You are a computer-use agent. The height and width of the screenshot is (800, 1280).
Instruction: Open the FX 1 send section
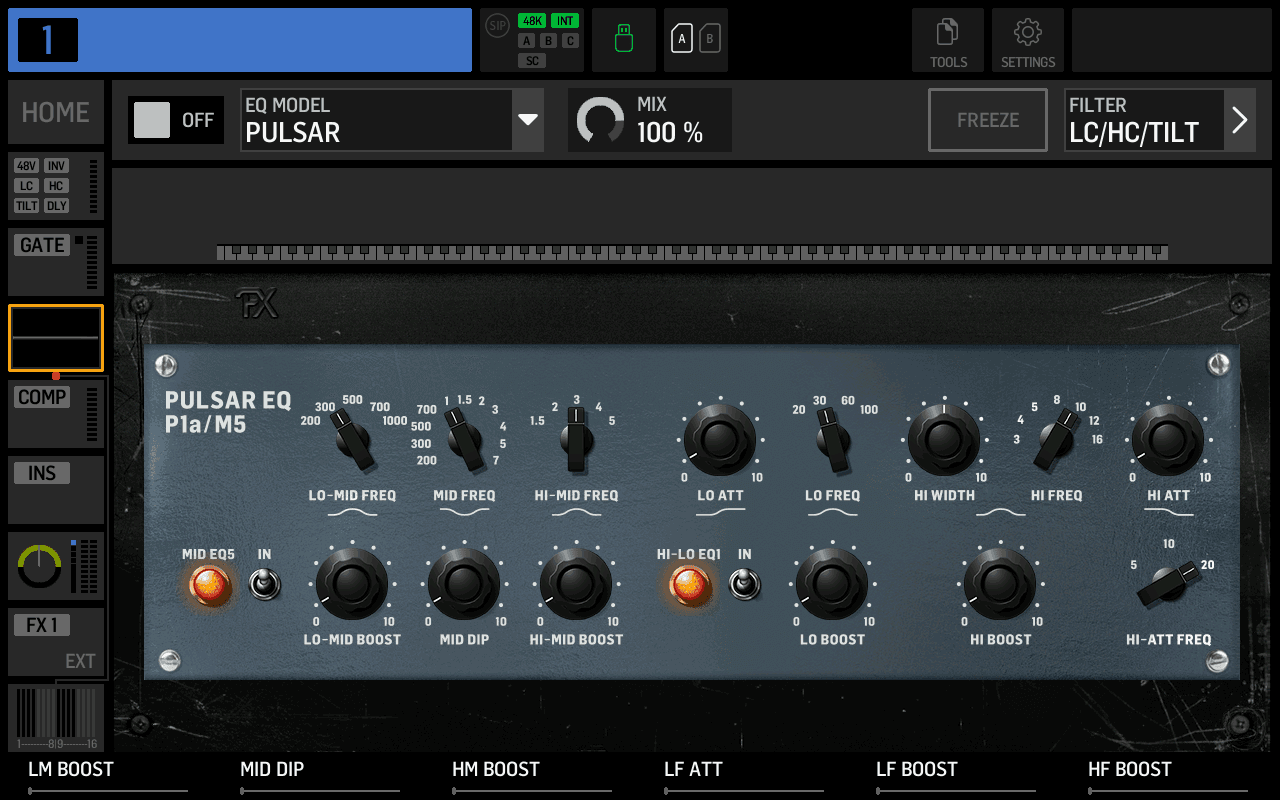[x=56, y=642]
